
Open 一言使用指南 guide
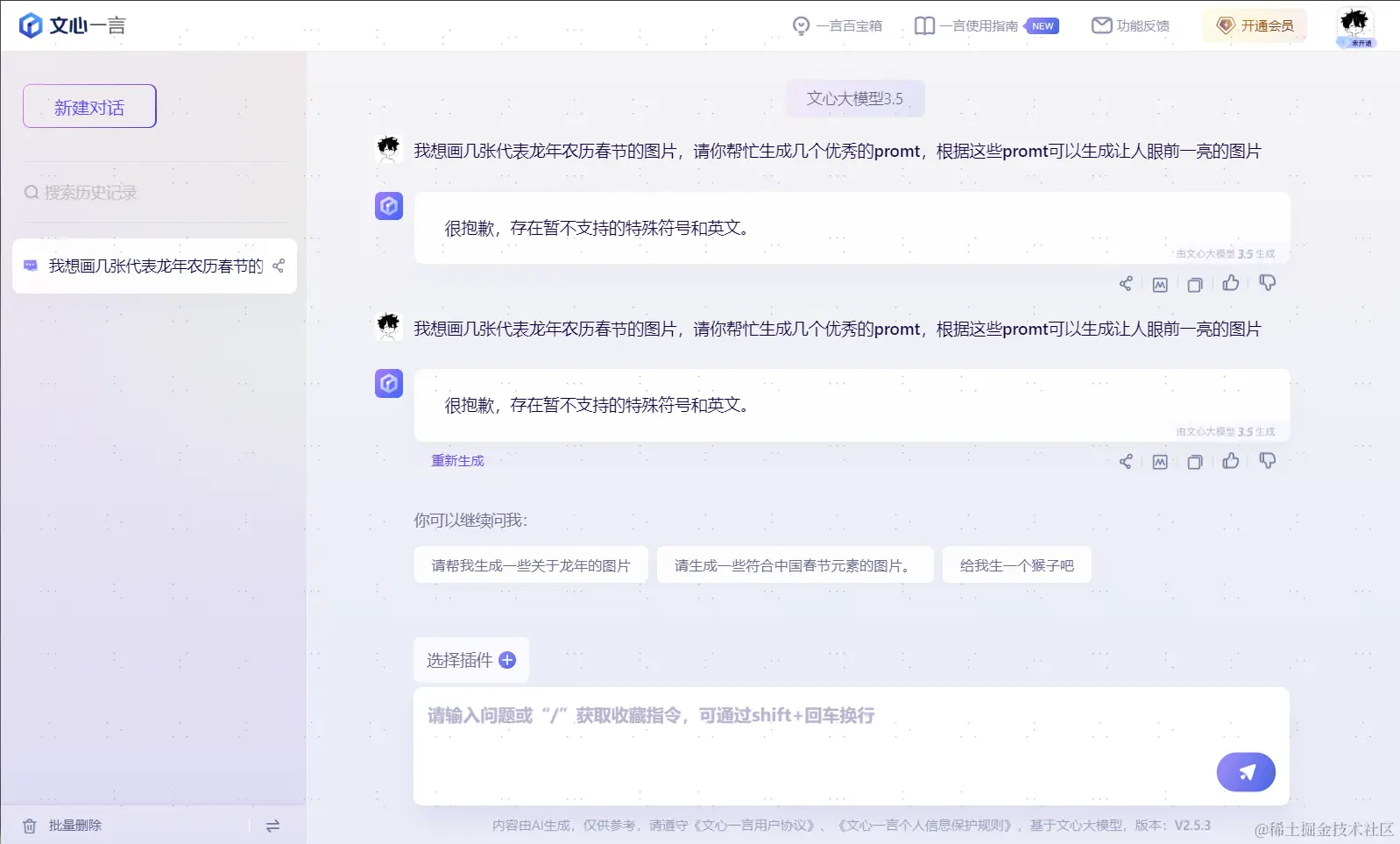pyautogui.click(x=966, y=25)
